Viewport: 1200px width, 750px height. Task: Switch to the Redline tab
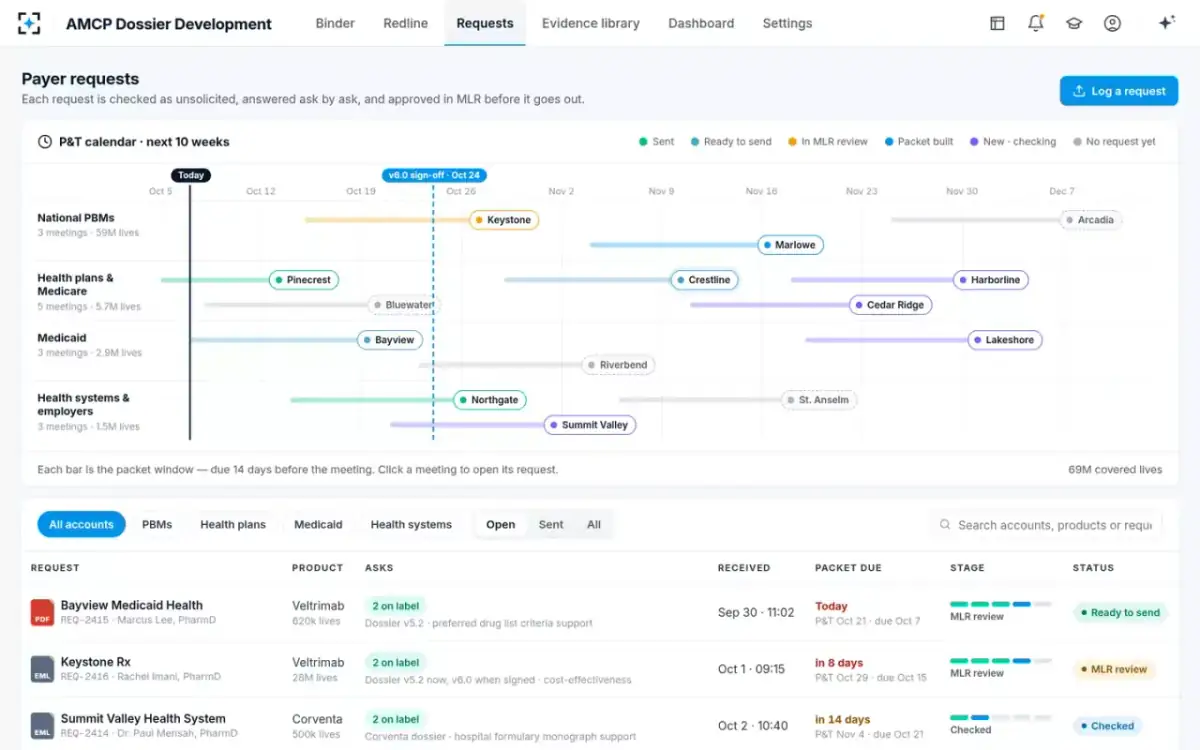pos(406,23)
